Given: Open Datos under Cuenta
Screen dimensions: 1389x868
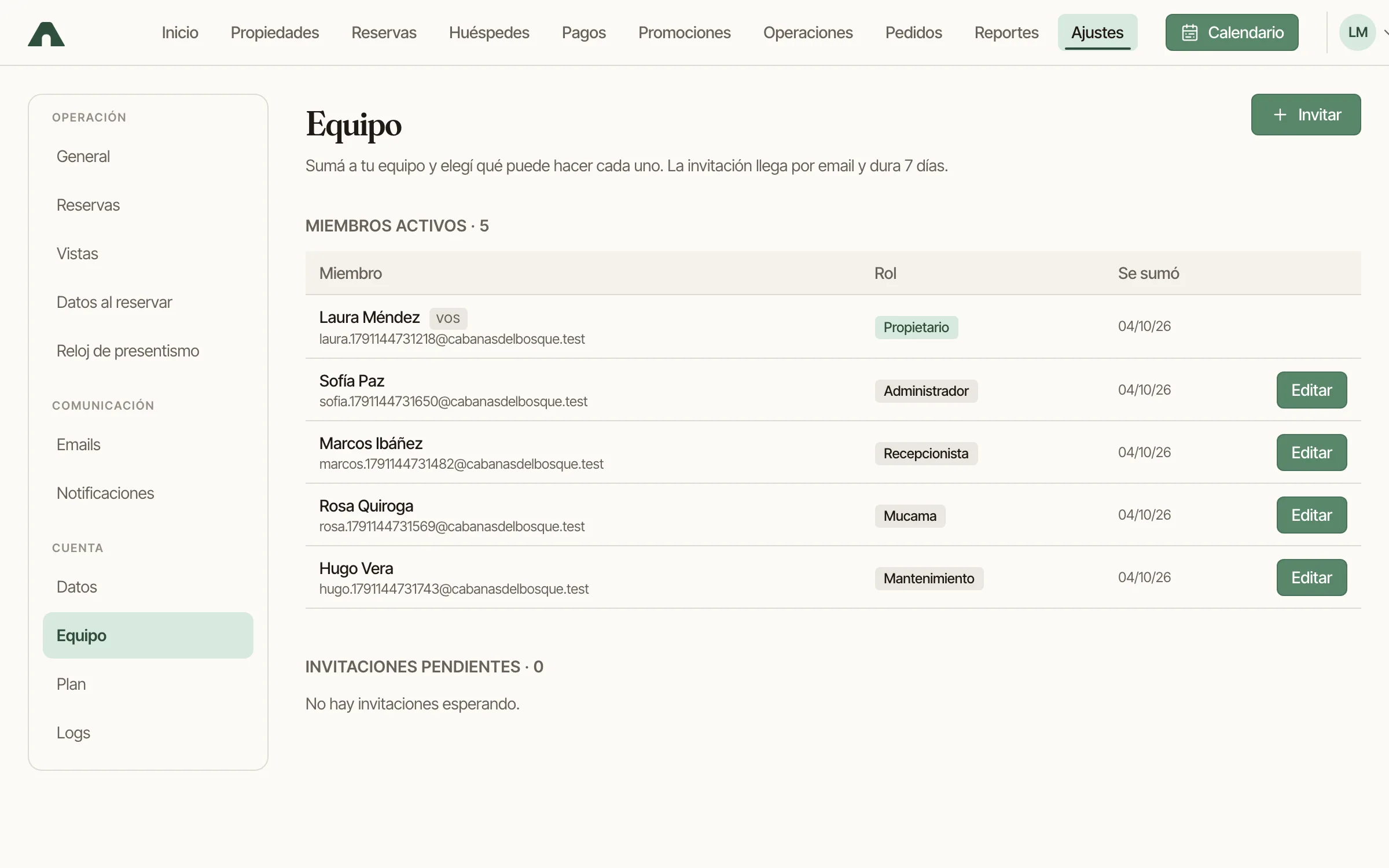Looking at the screenshot, I should (x=148, y=587).
